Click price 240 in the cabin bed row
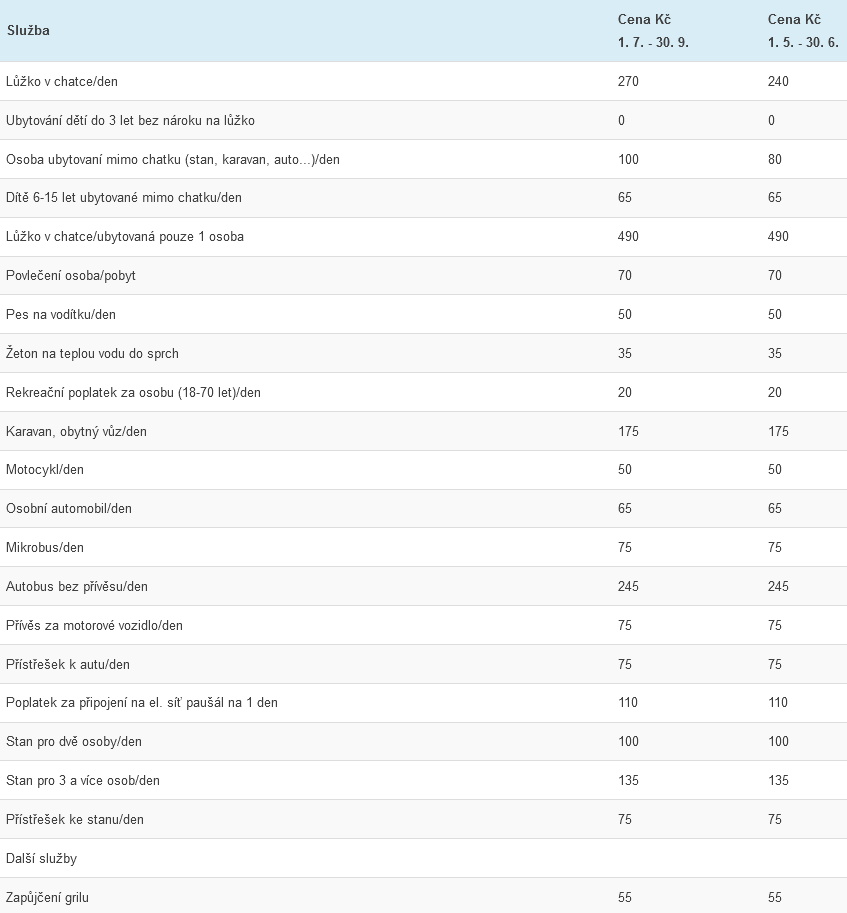This screenshot has height=913, width=847. (x=778, y=81)
